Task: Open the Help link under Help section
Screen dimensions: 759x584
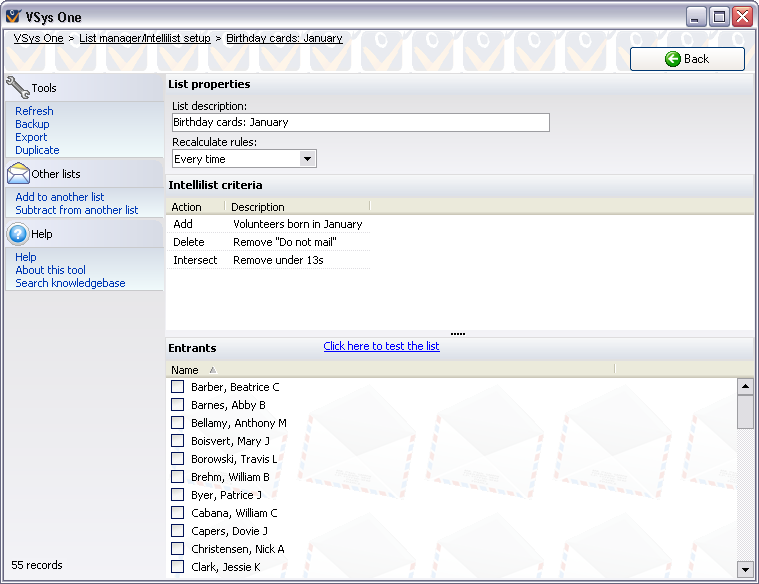Action: click(26, 257)
